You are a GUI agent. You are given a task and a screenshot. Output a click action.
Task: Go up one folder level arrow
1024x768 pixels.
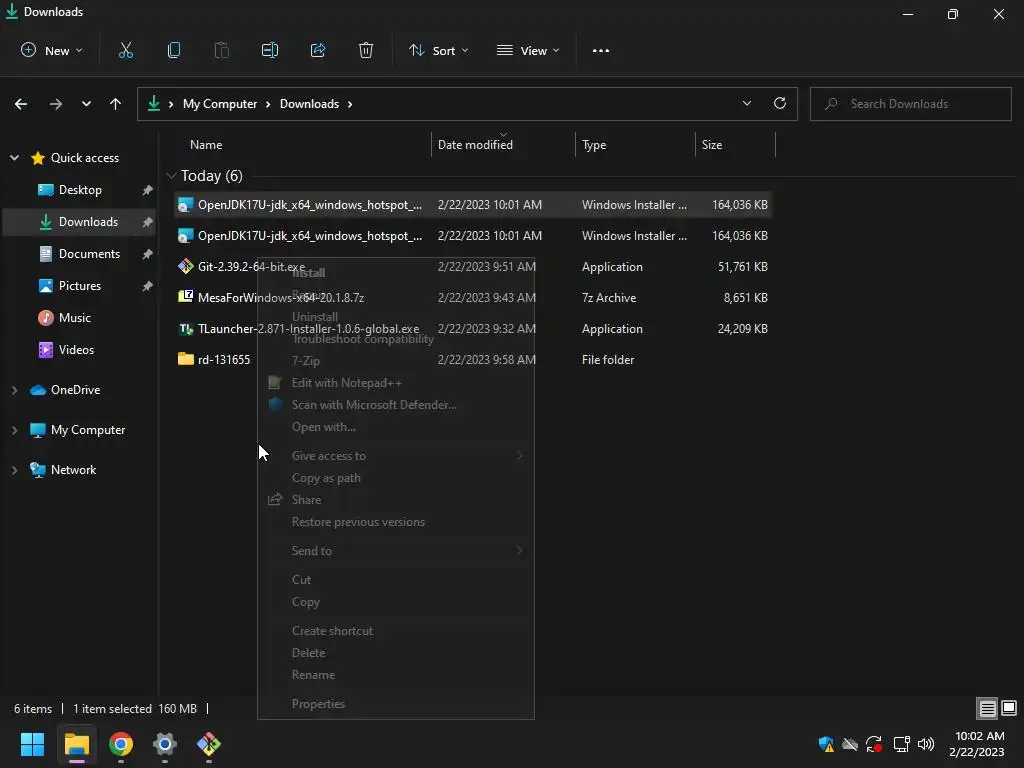[116, 104]
